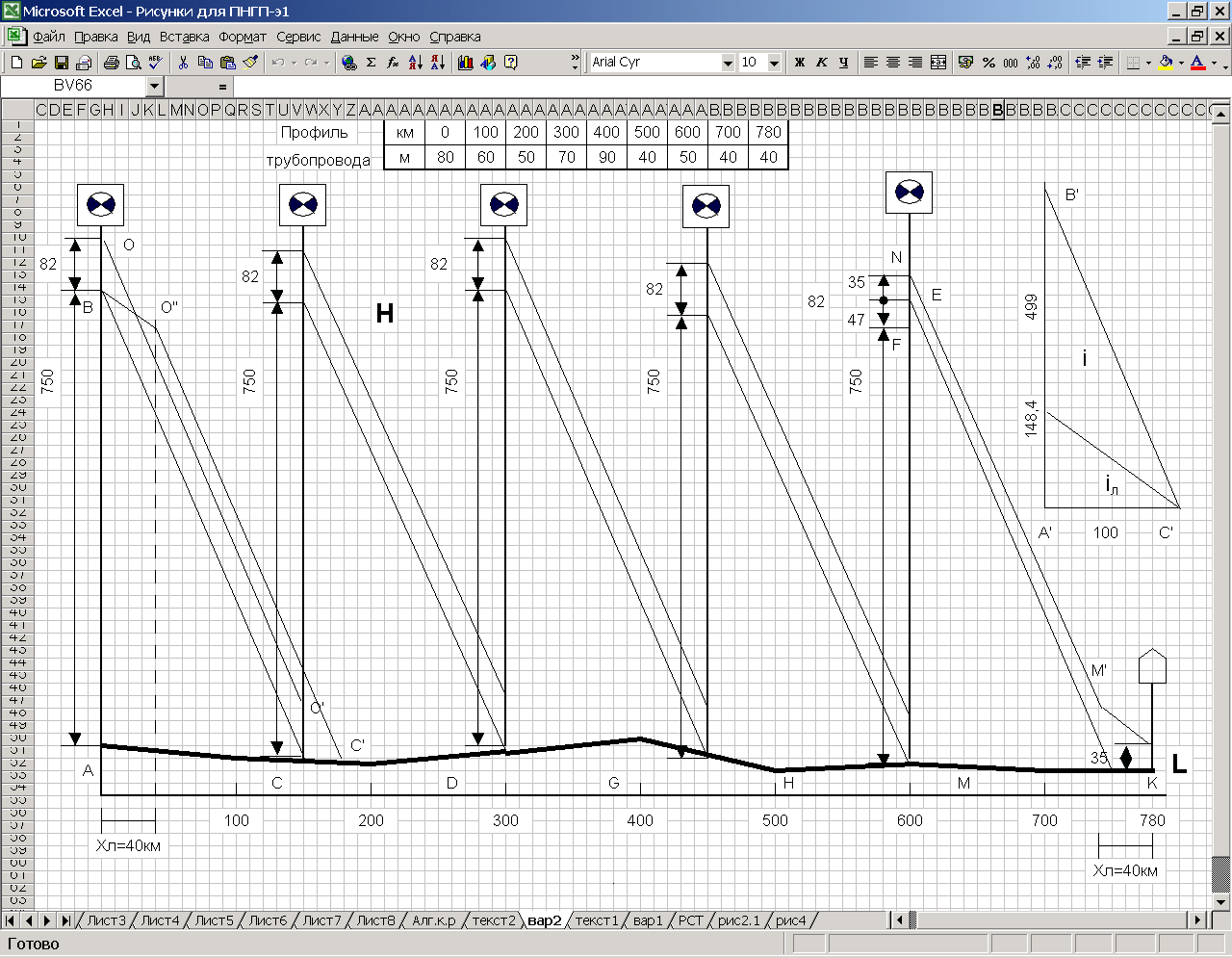Viewport: 1232px width, 958px height.
Task: Click the Increase Indent icon
Action: tap(1105, 63)
